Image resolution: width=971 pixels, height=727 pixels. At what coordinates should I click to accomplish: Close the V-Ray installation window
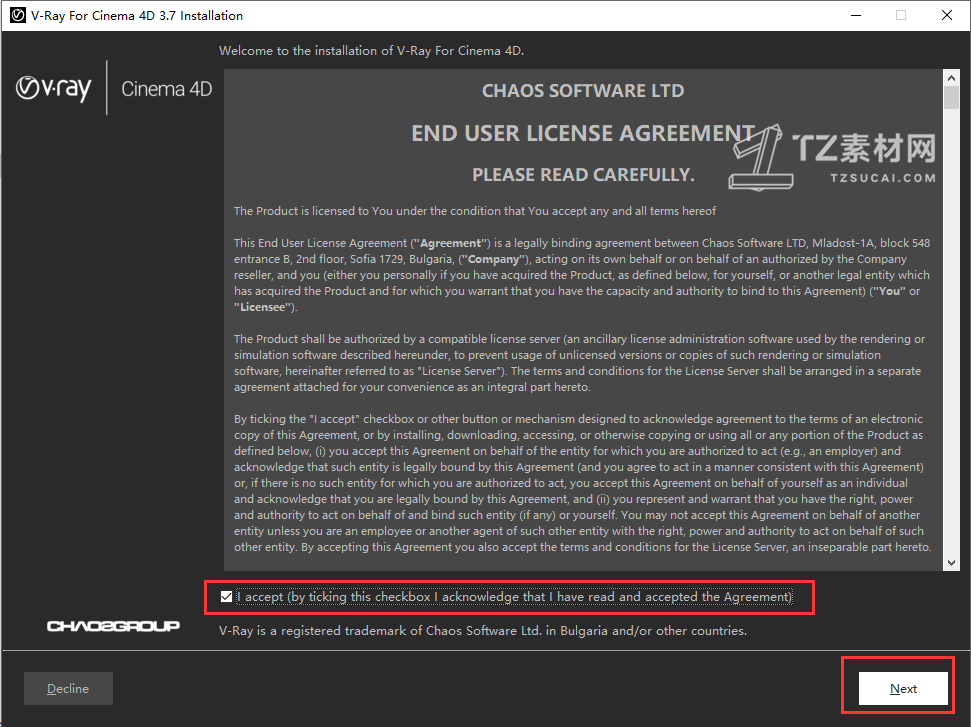pos(947,15)
